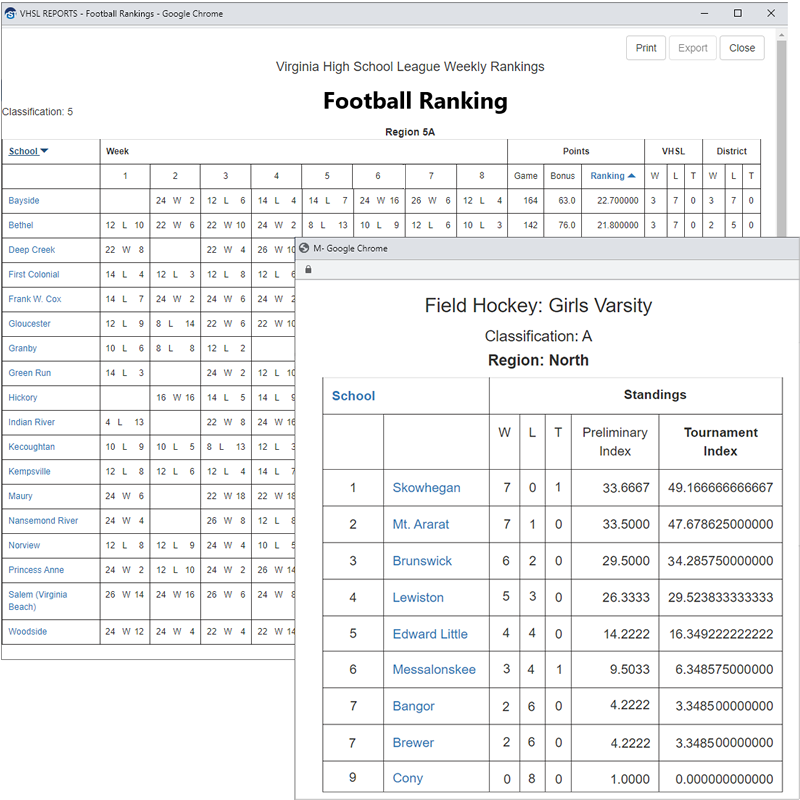Click the greyed Export button
This screenshot has height=800, width=800.
pyautogui.click(x=692, y=48)
